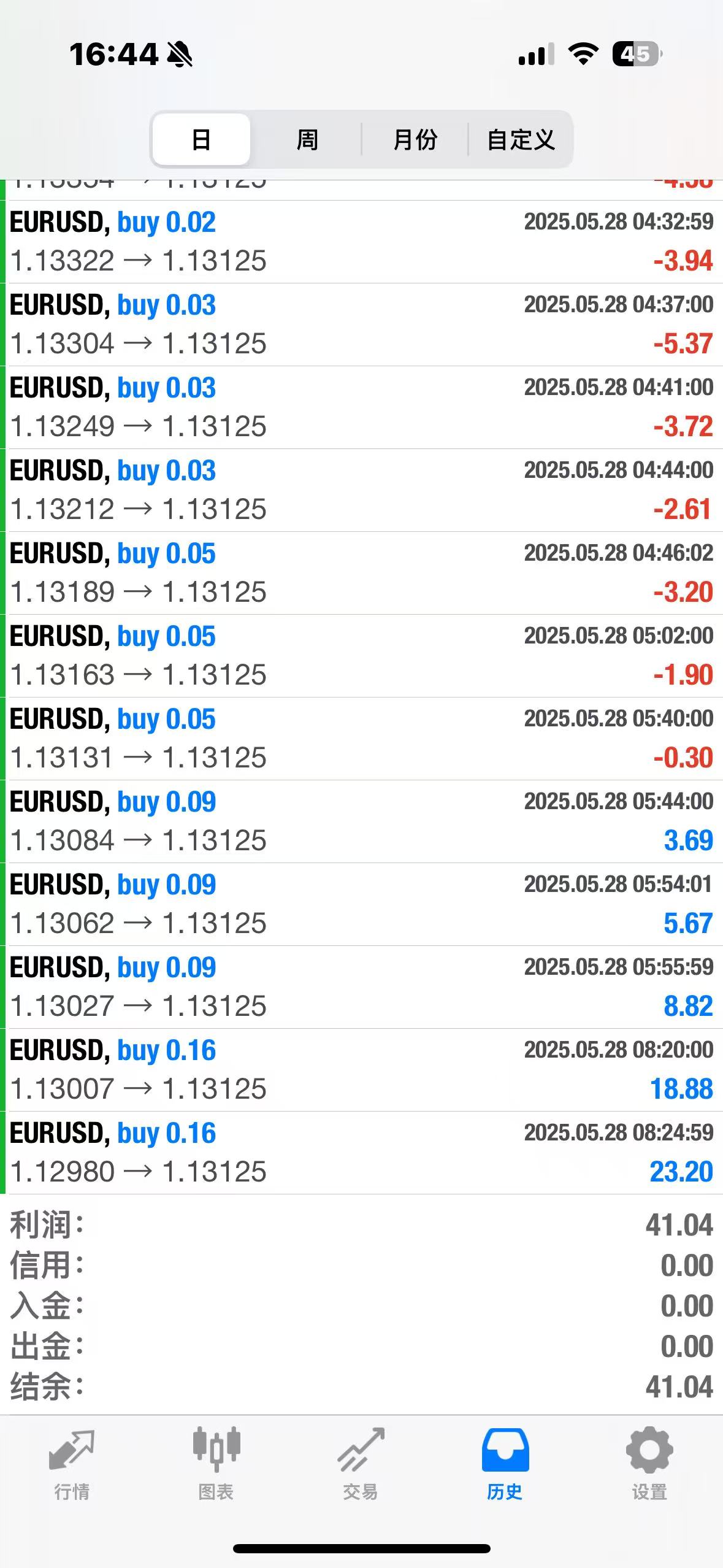
Task: Tap the cellular signal bars icon
Action: click(x=536, y=55)
